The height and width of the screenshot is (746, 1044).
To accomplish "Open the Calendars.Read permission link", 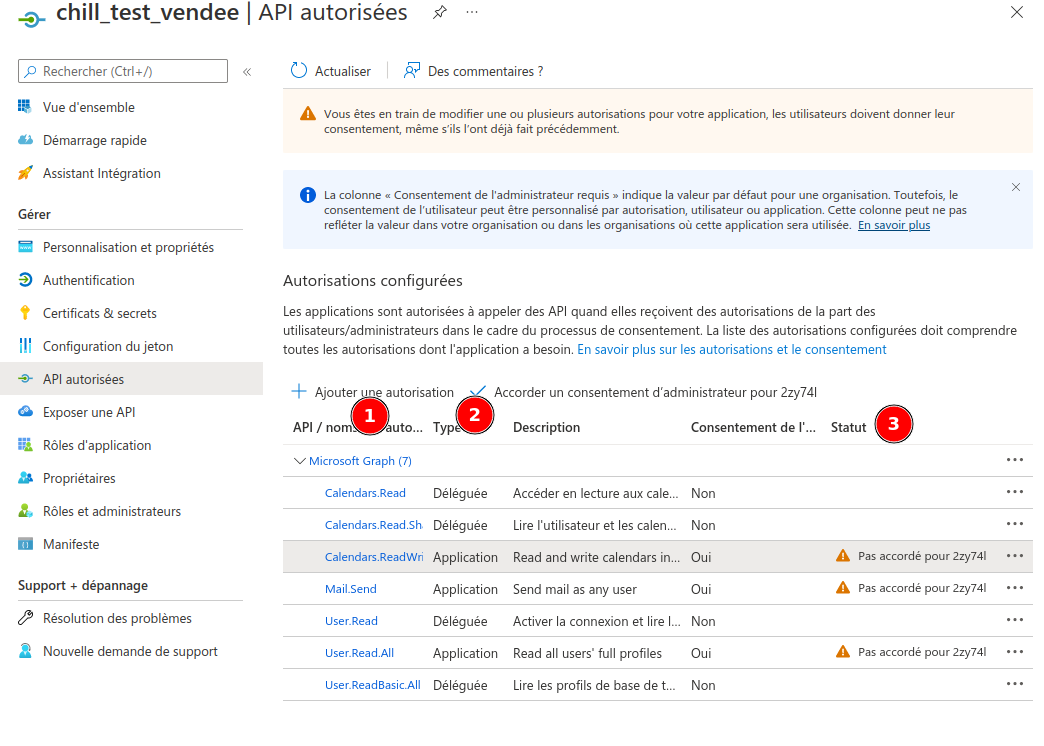I will 365,493.
